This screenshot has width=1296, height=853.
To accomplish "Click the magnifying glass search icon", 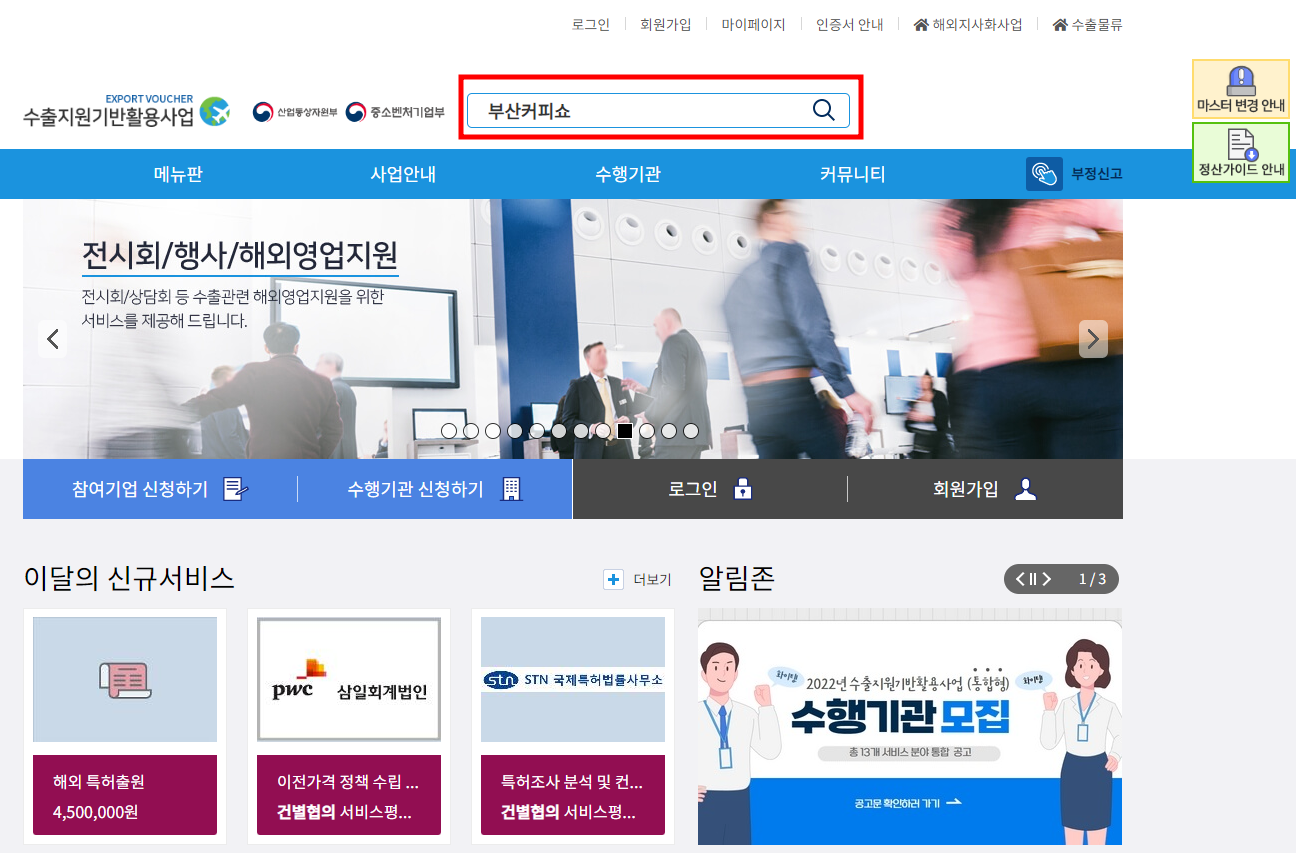I will [x=823, y=110].
